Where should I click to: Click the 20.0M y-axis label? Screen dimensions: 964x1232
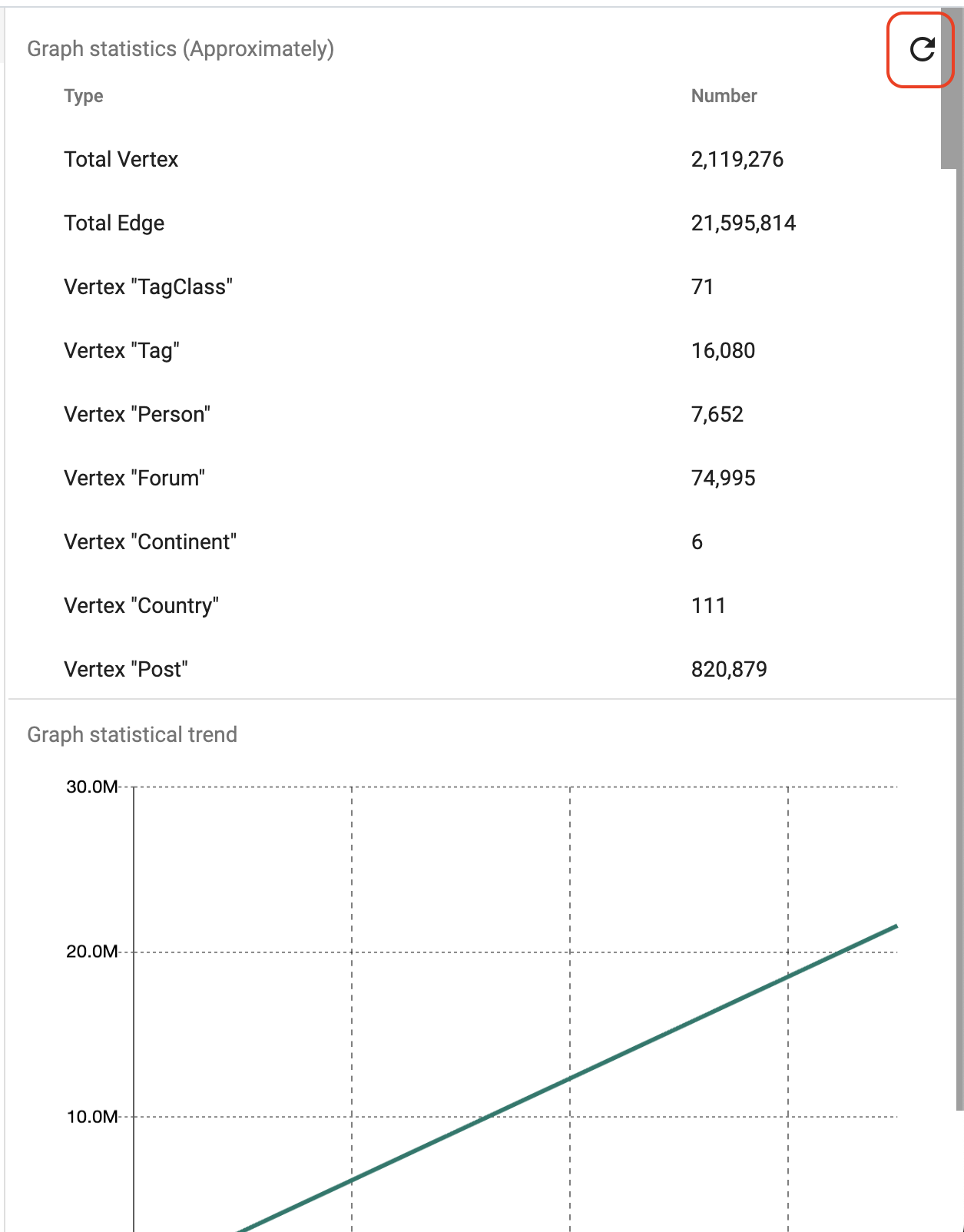pos(92,952)
